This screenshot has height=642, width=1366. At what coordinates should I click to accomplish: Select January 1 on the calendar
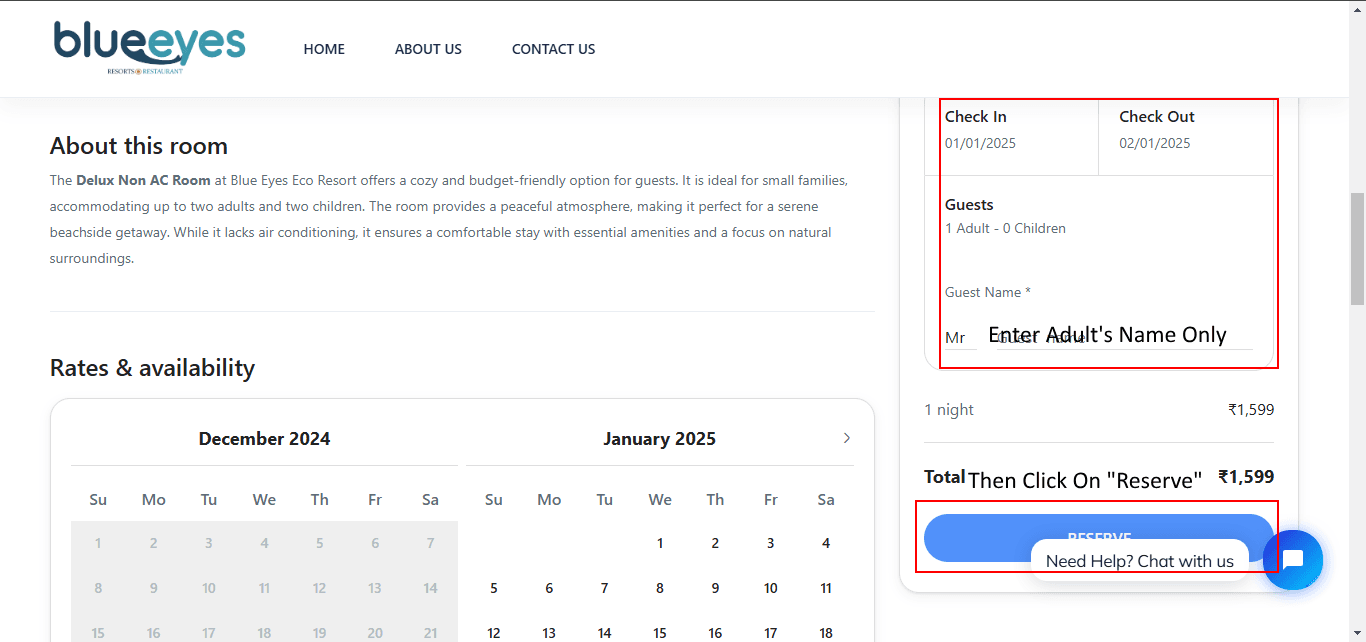pyautogui.click(x=660, y=543)
